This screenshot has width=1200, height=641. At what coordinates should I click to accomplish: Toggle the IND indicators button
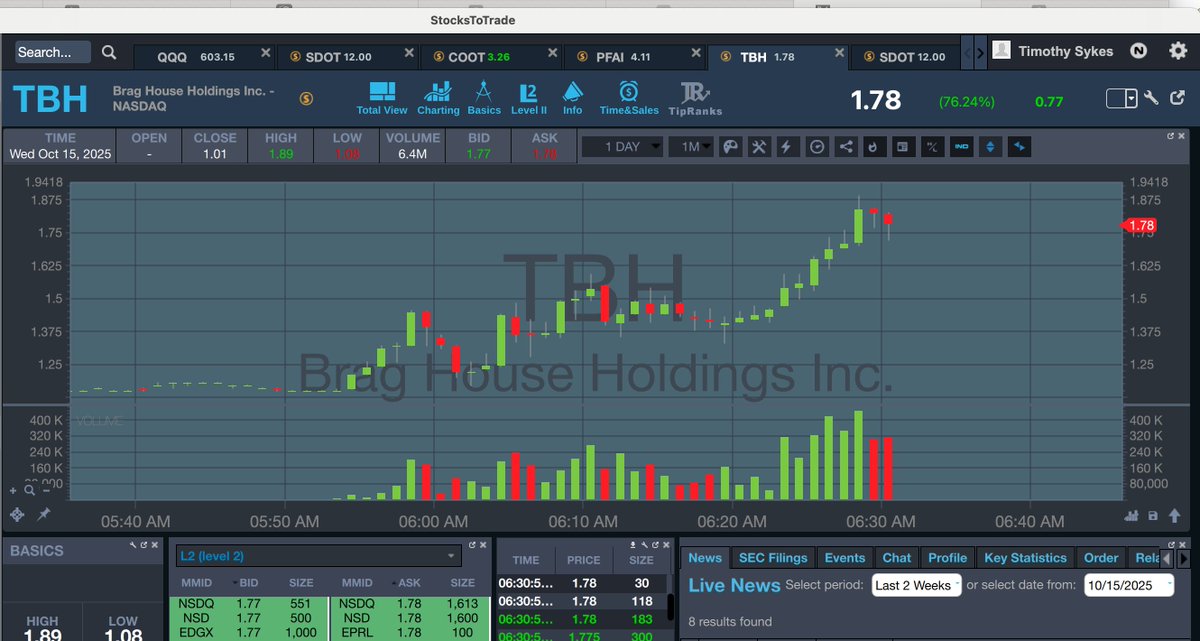pos(962,146)
